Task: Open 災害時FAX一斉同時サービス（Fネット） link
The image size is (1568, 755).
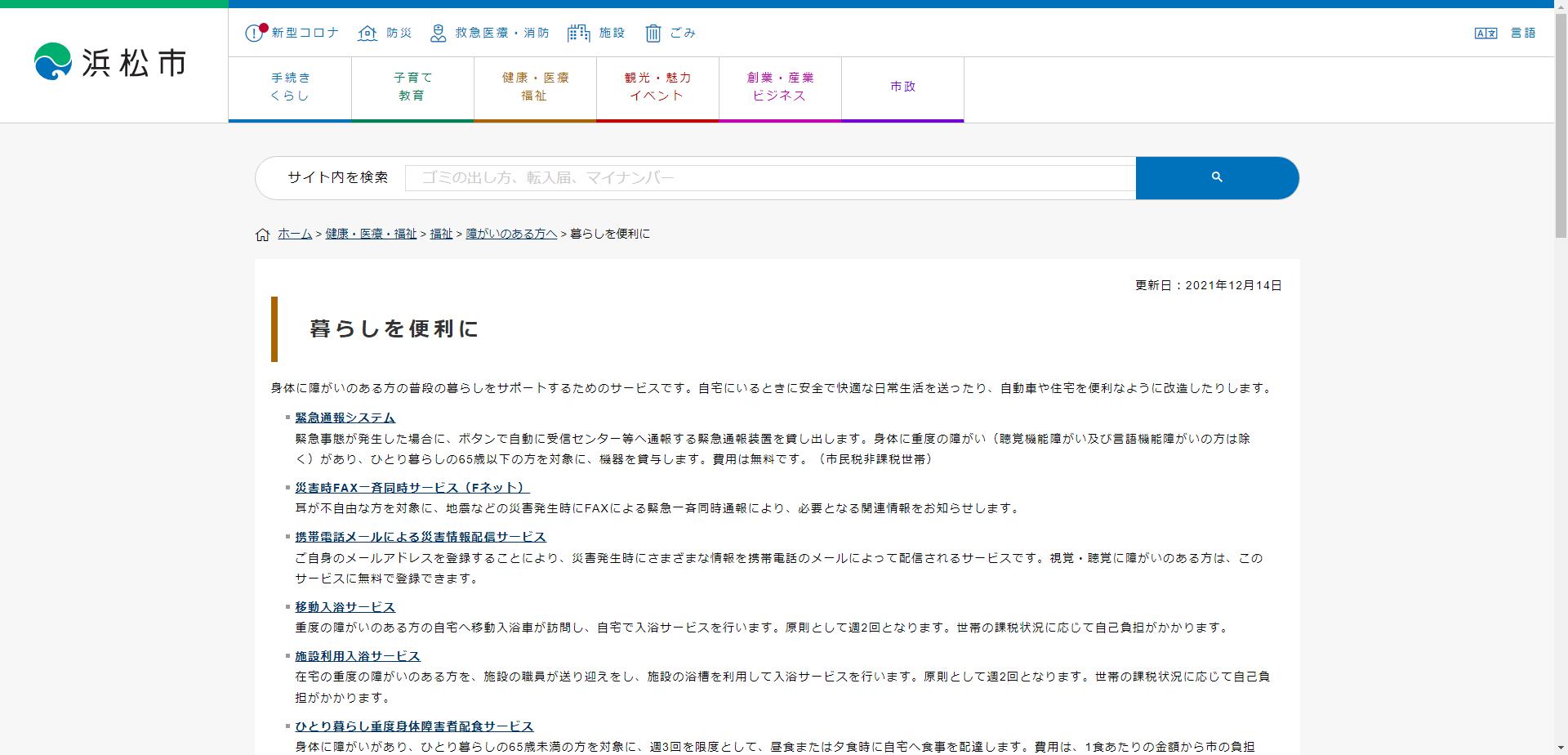Action: point(412,488)
